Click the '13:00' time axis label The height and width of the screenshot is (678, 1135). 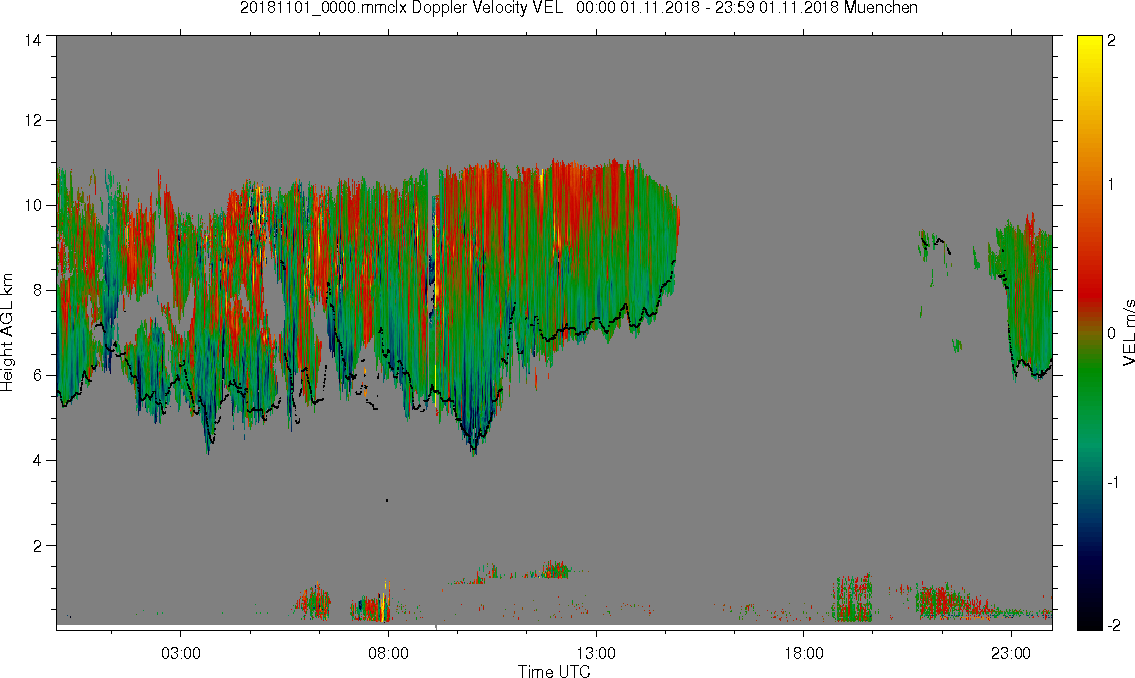coord(596,653)
